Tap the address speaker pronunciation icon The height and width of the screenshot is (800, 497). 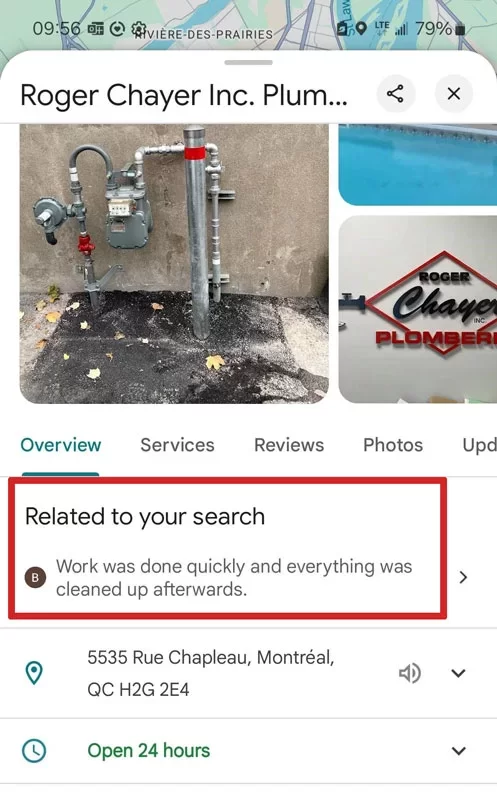point(410,673)
